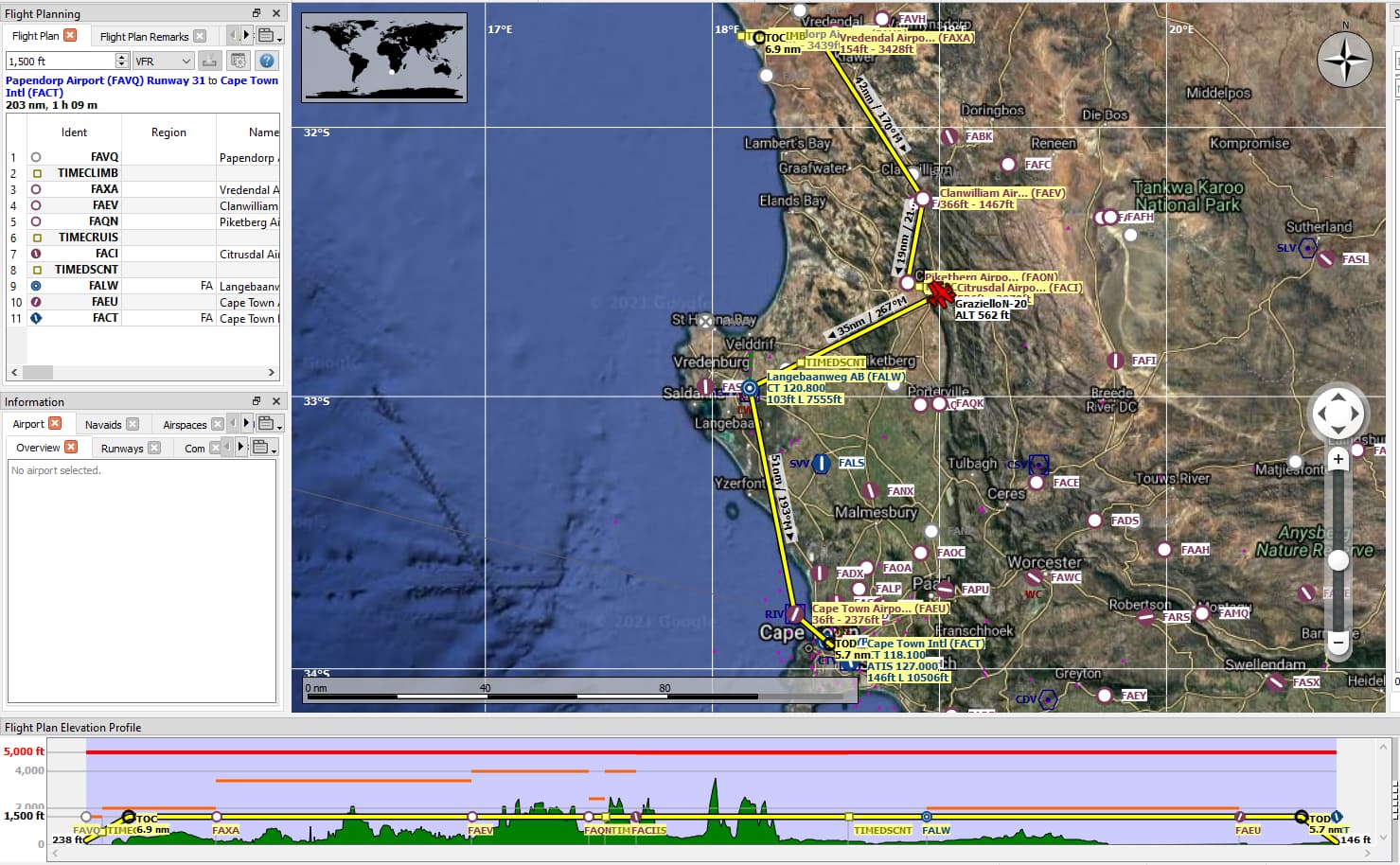Open flight plan table display options
The image size is (1400, 865).
tap(238, 61)
